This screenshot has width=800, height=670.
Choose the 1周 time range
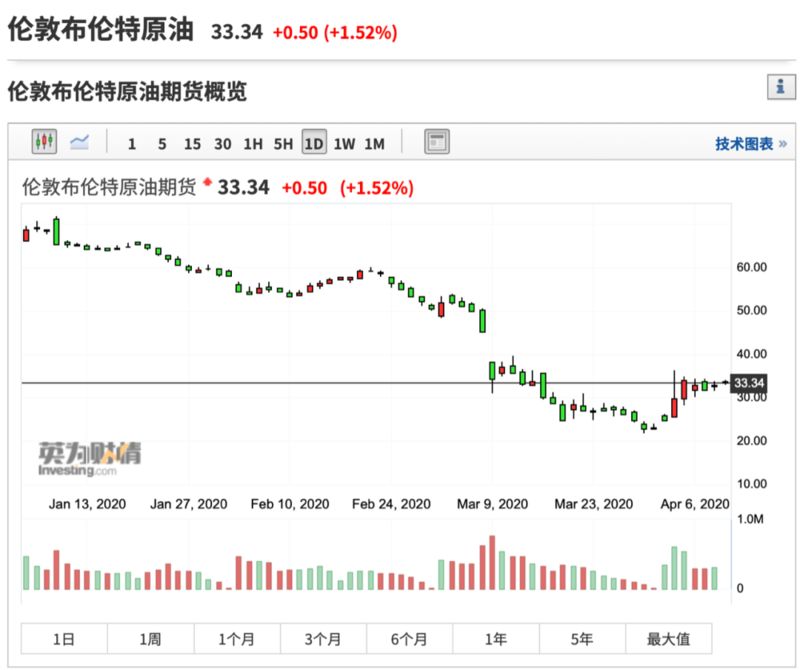tap(151, 638)
